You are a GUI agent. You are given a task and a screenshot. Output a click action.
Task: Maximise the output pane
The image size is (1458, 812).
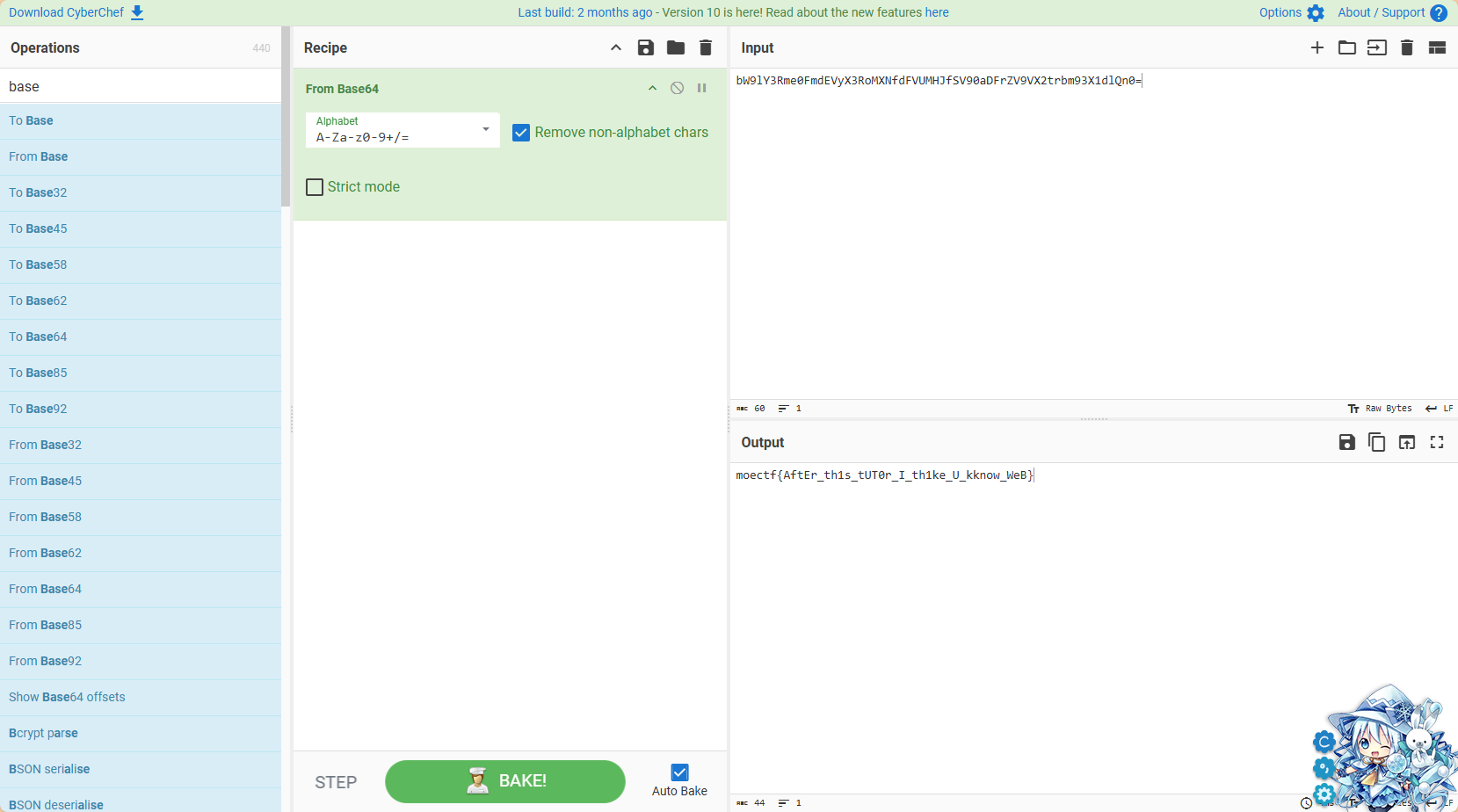[x=1437, y=442]
